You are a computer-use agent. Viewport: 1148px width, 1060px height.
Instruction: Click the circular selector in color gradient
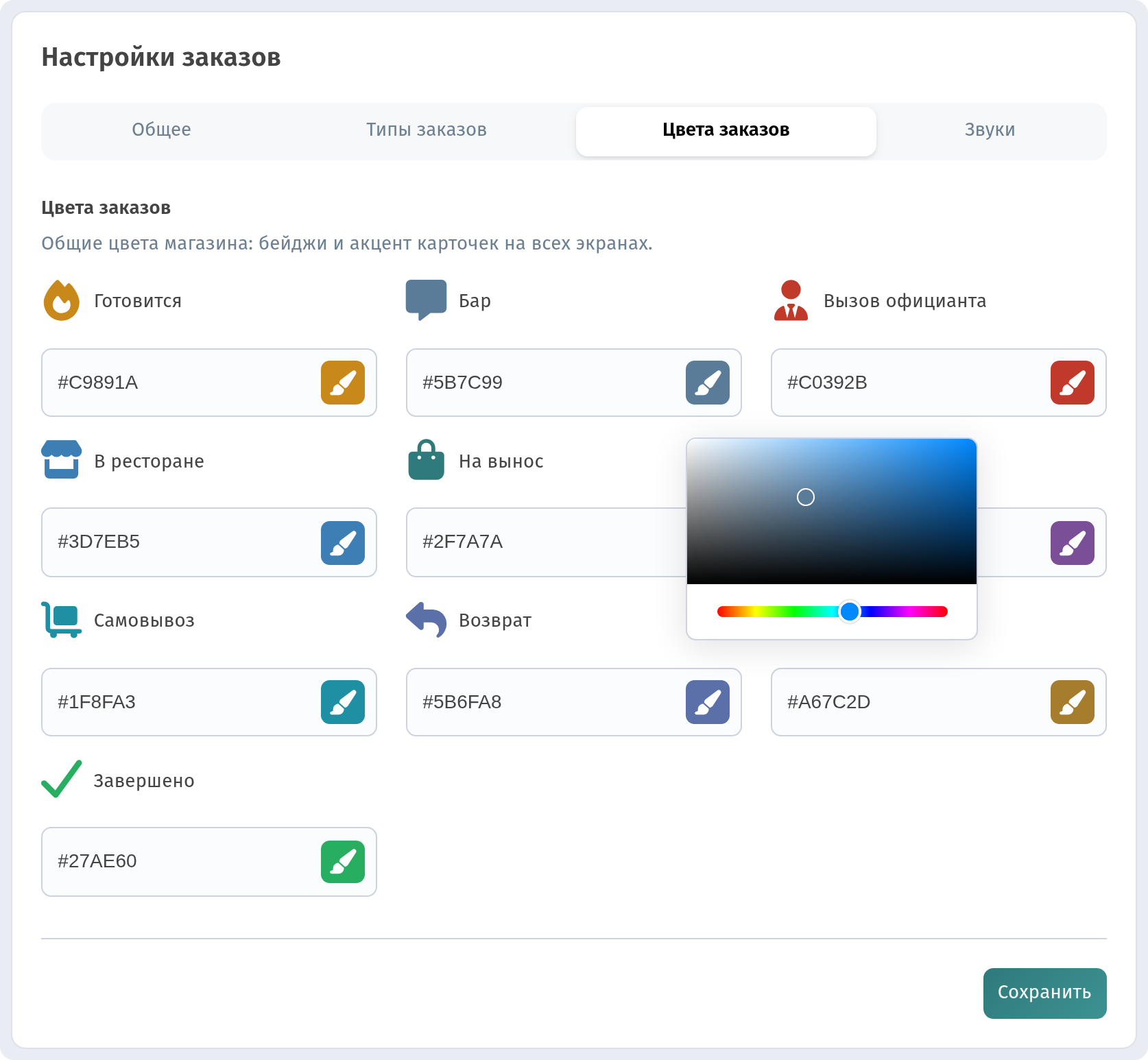point(806,497)
